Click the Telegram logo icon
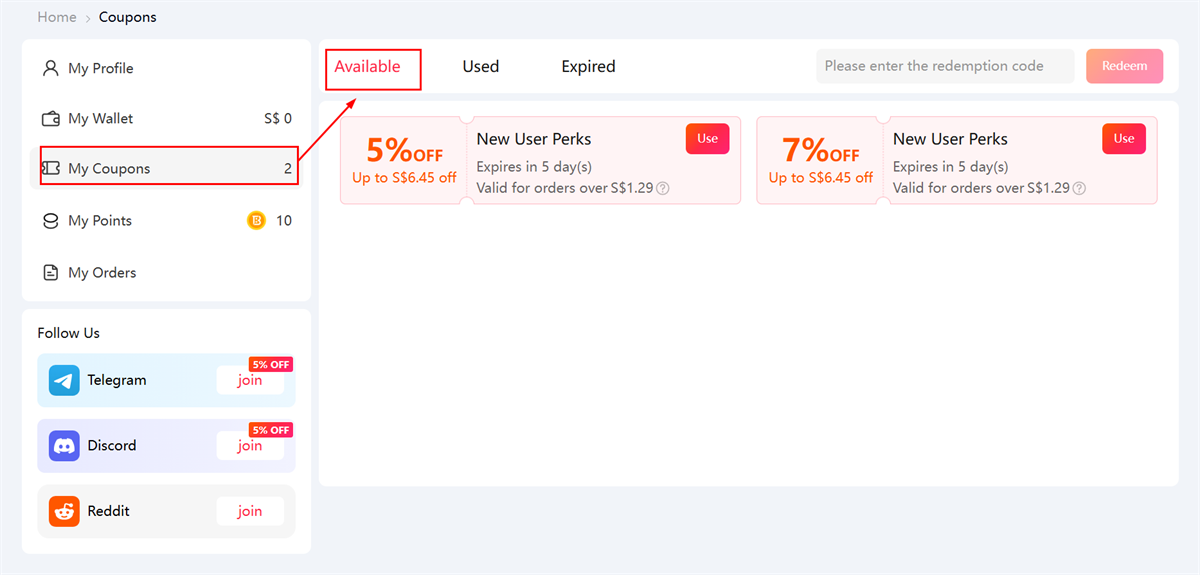Screen dimensions: 1200x575 tap(64, 380)
